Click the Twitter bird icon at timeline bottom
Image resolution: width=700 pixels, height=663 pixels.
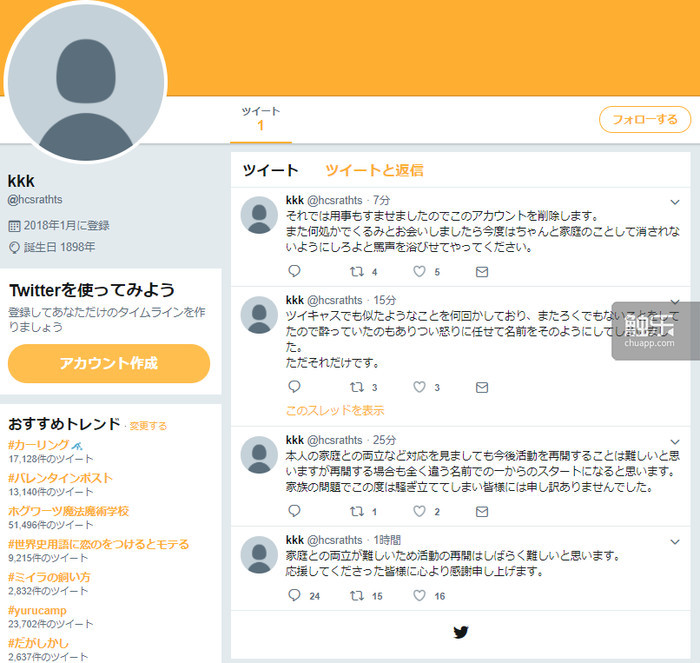pos(461,632)
